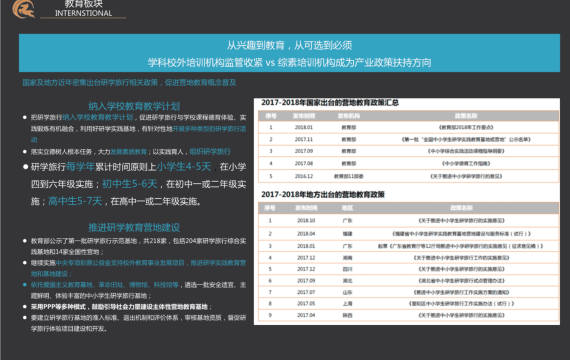
Task: Click 广东 in the 2018.10 row
Action: tap(347, 220)
